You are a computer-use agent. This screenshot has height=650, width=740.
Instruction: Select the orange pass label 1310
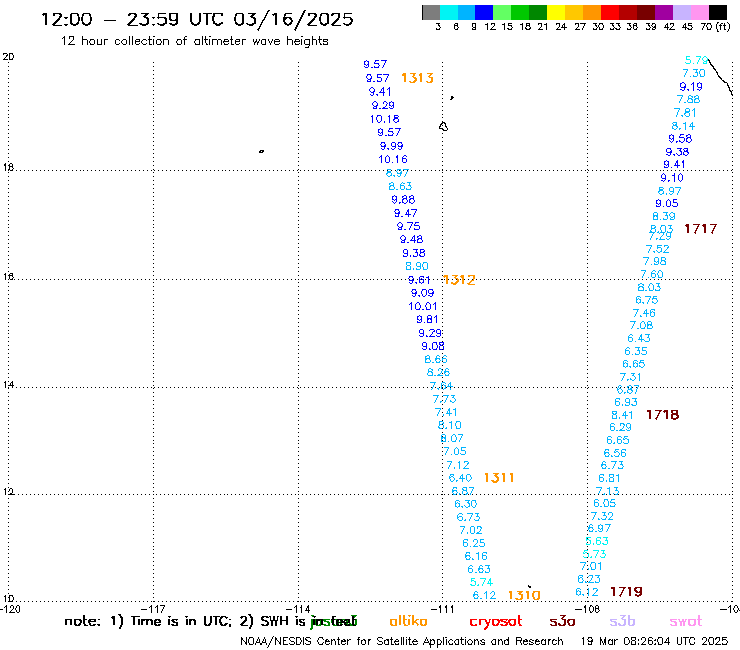click(524, 595)
